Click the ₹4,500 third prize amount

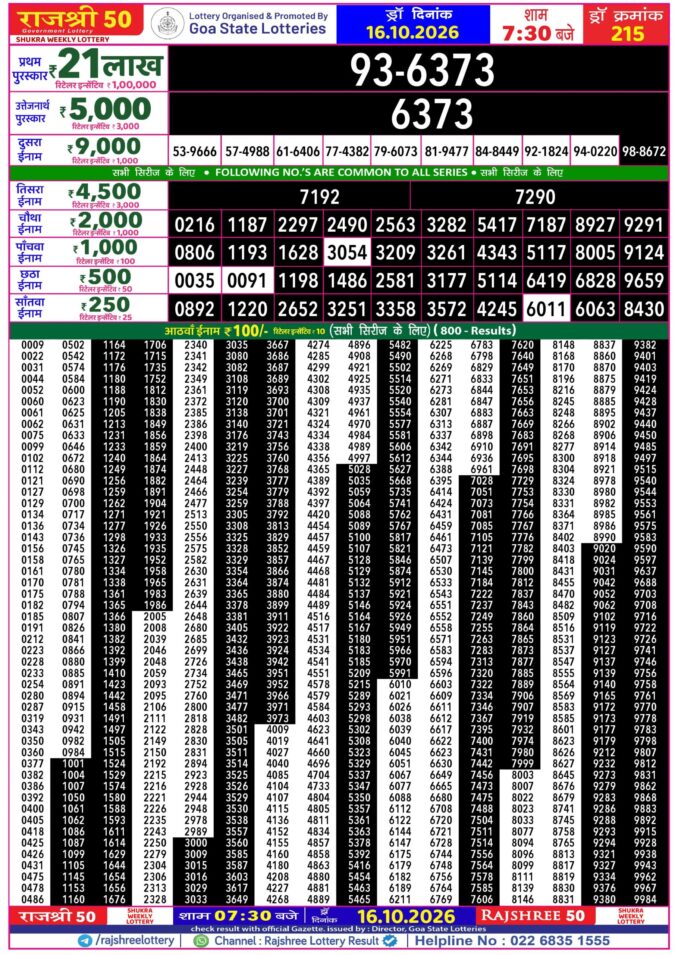click(105, 191)
